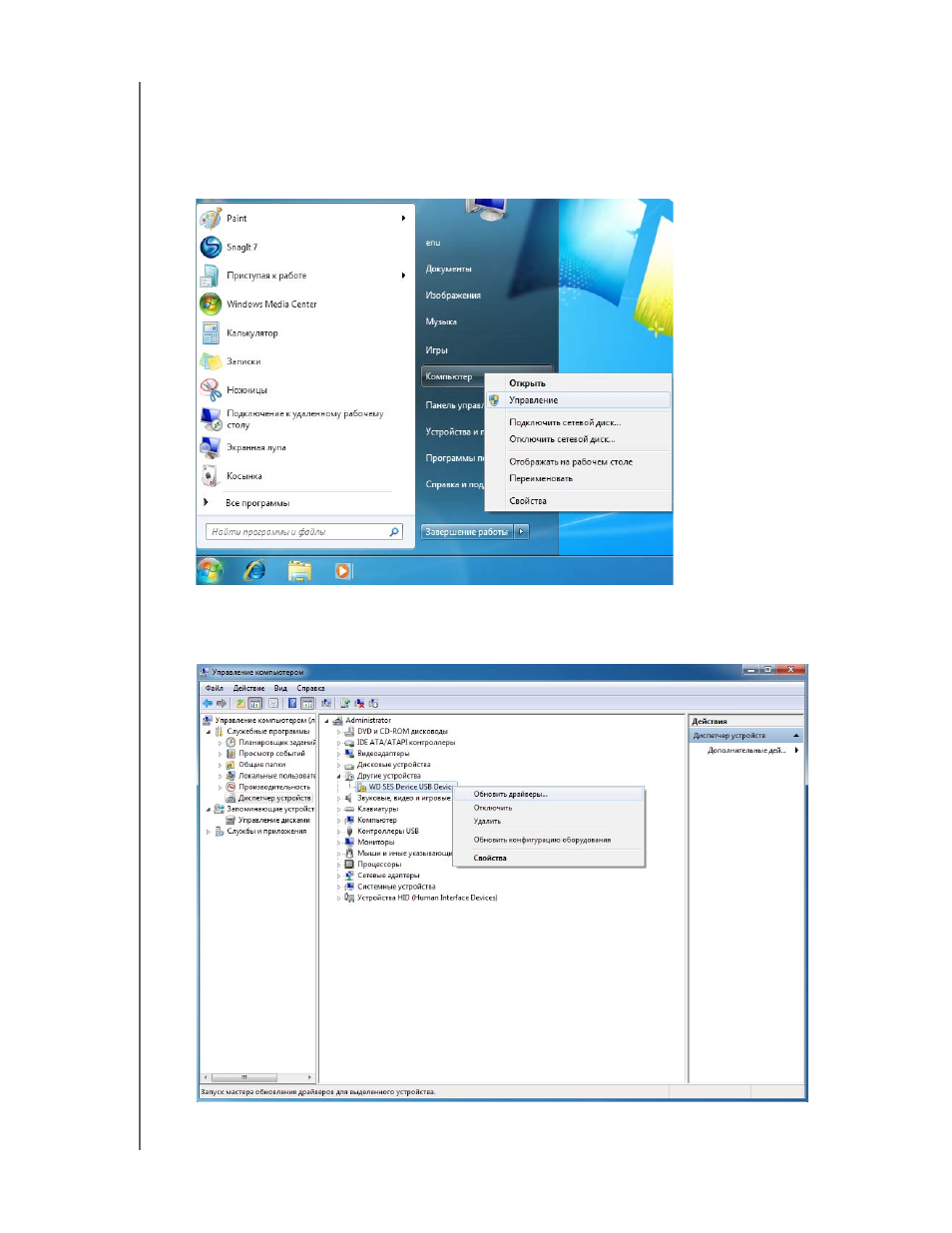Open the enu user folder link

433,243
